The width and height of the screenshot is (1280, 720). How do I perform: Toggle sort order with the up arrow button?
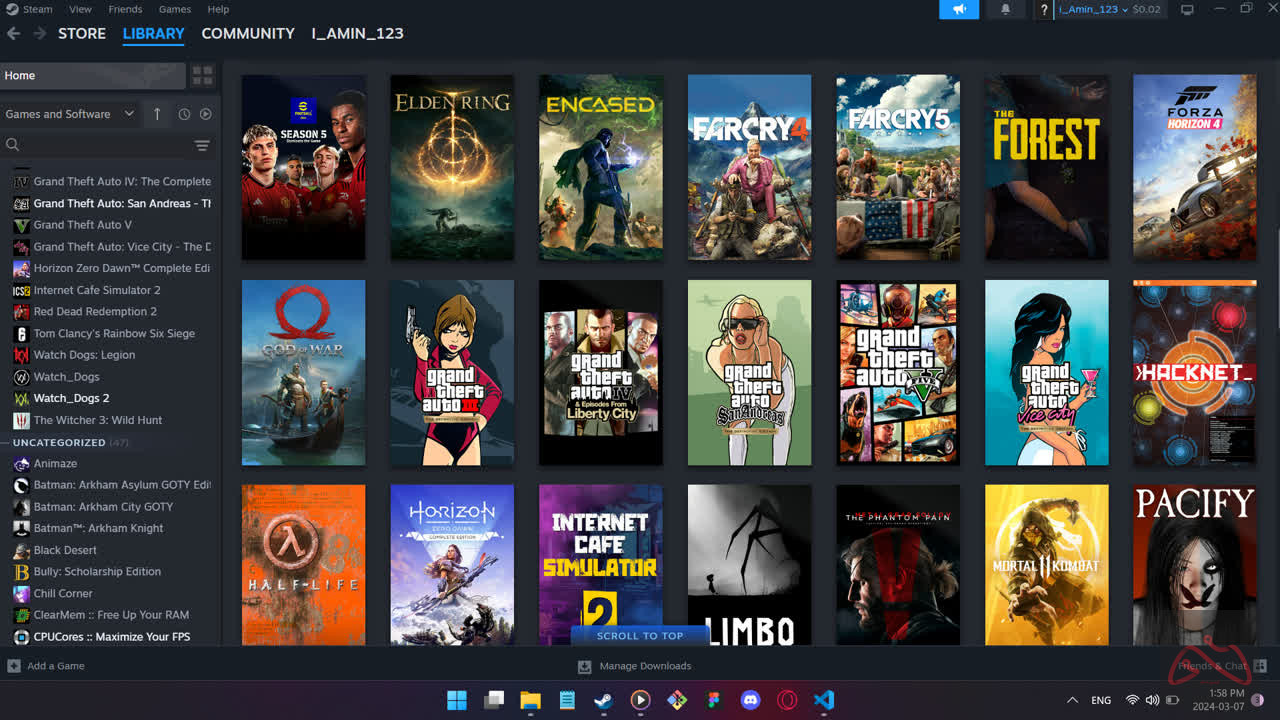157,114
